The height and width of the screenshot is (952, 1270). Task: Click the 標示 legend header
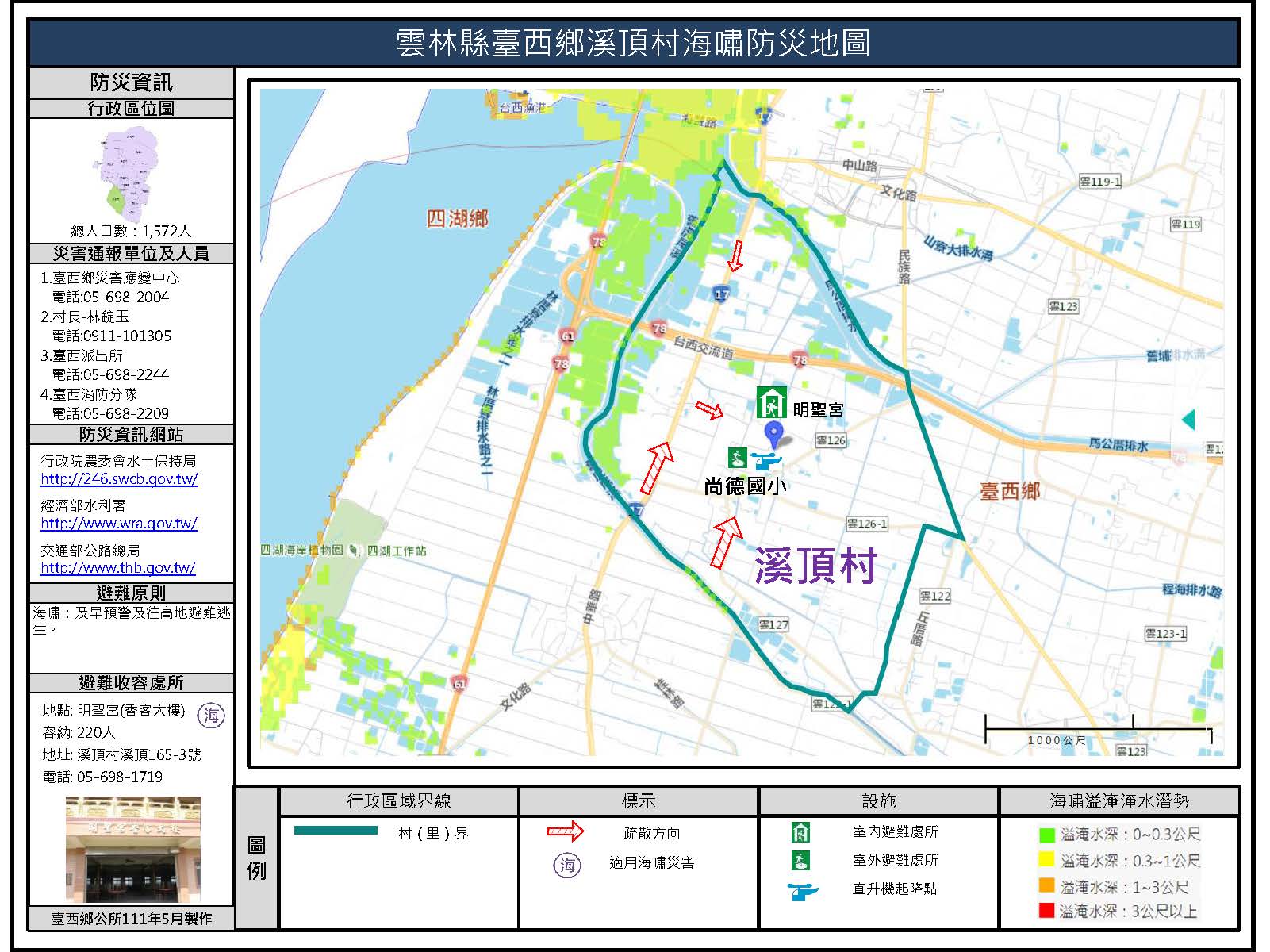pyautogui.click(x=639, y=801)
